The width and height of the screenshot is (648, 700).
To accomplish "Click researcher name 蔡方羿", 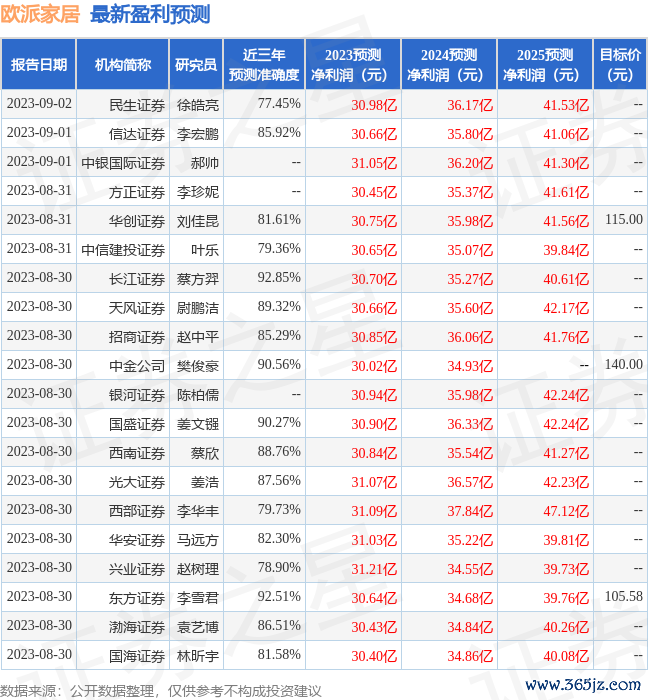I will click(x=198, y=279).
